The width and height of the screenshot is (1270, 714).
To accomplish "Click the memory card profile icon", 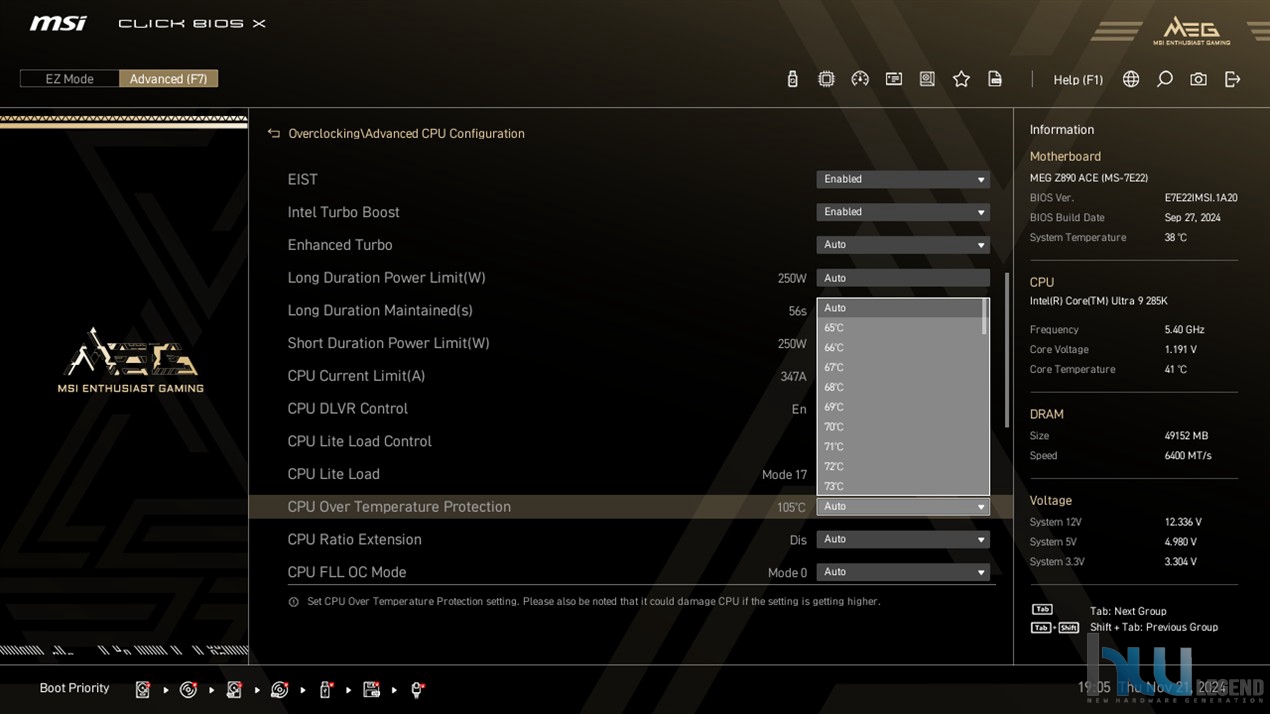I will (x=894, y=79).
